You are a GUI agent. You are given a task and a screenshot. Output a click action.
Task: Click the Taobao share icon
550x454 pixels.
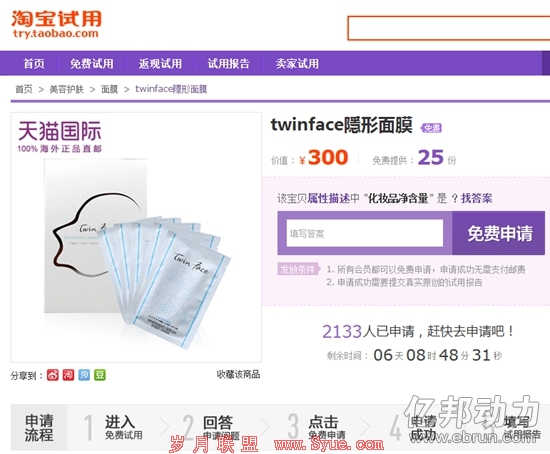pos(68,375)
